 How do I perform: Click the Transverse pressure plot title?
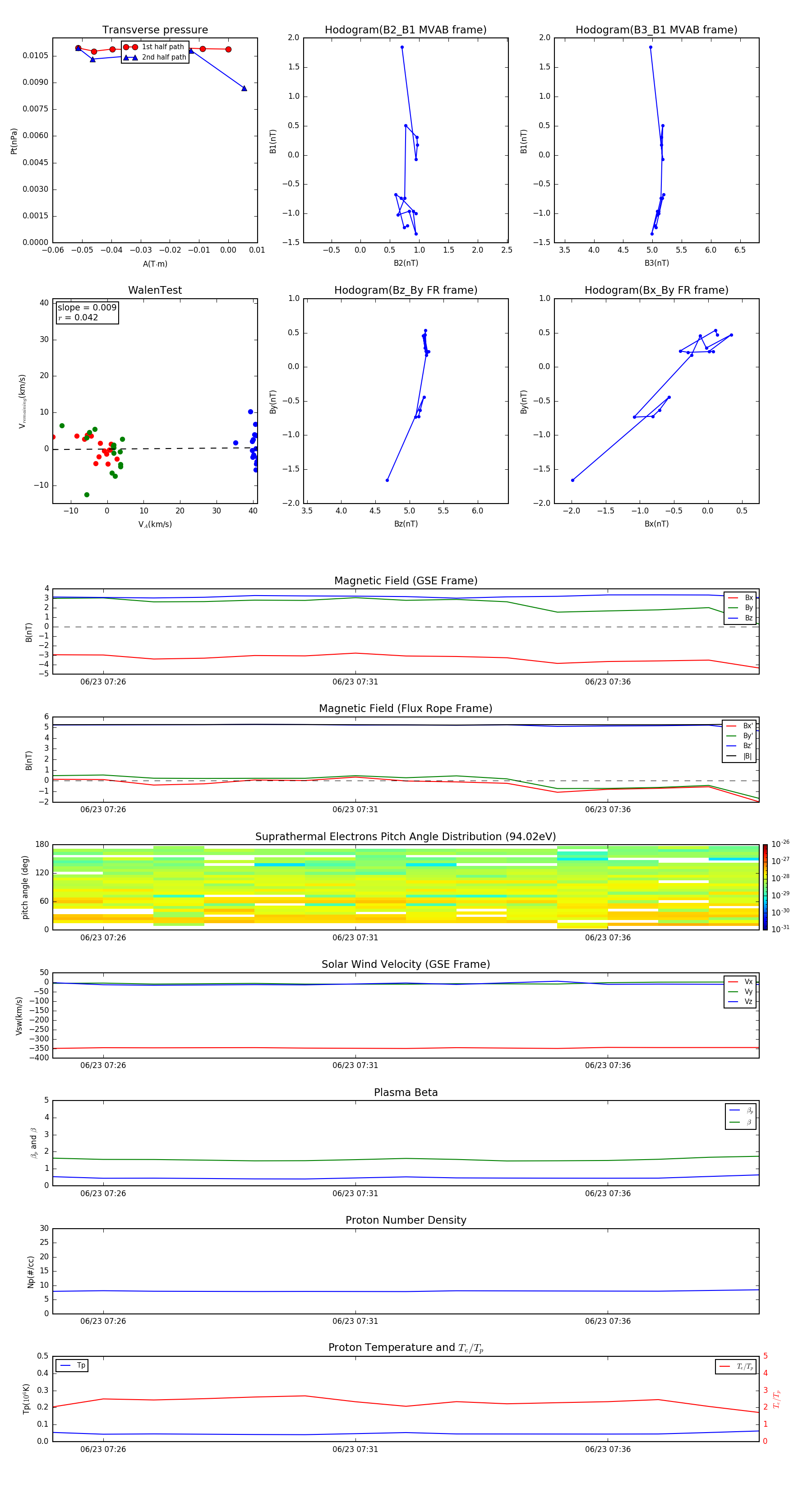tap(155, 30)
